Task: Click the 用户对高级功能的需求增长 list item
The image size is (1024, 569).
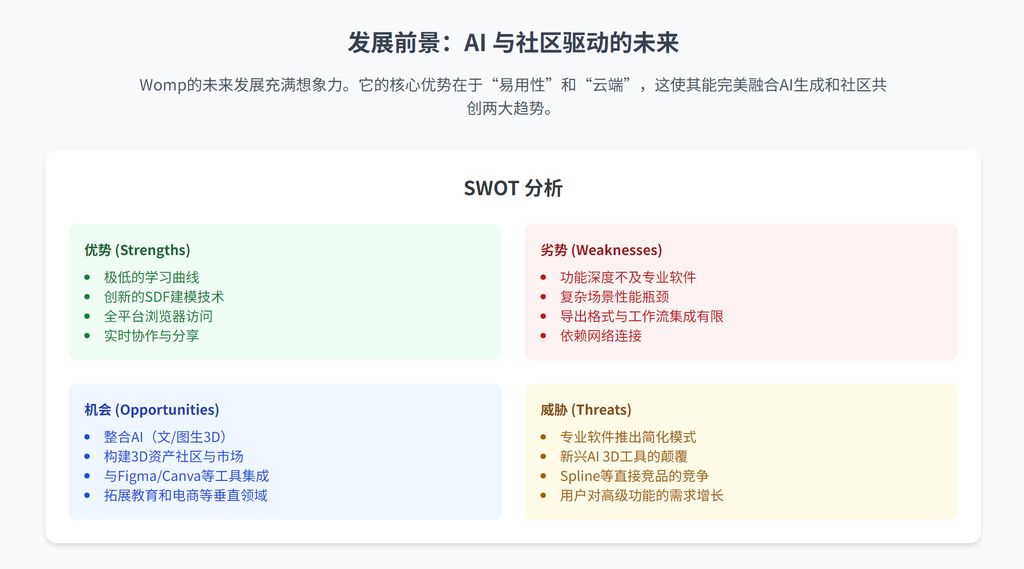Action: pos(641,496)
